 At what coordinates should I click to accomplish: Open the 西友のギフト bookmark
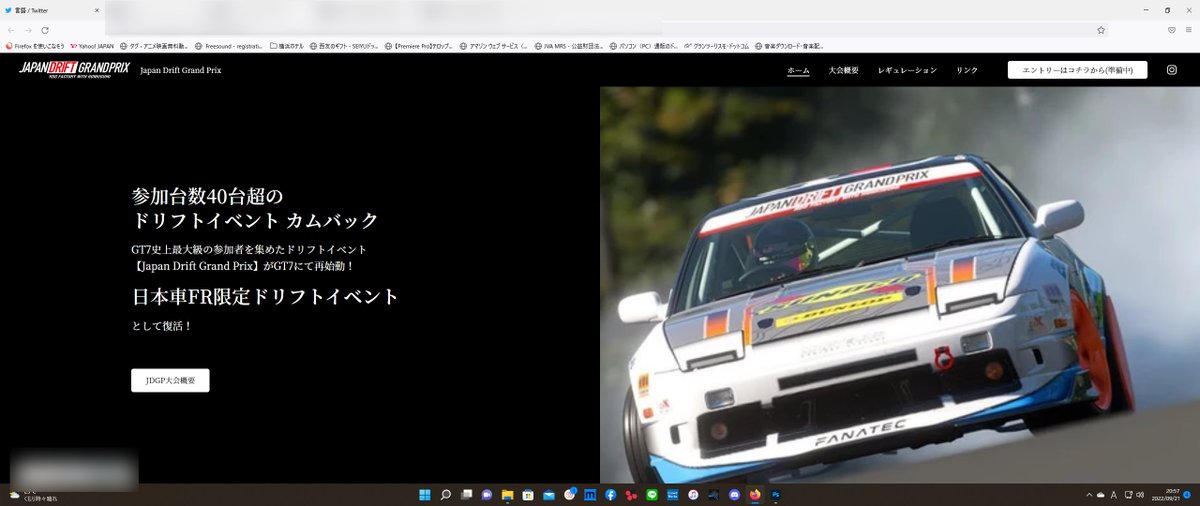pos(344,45)
